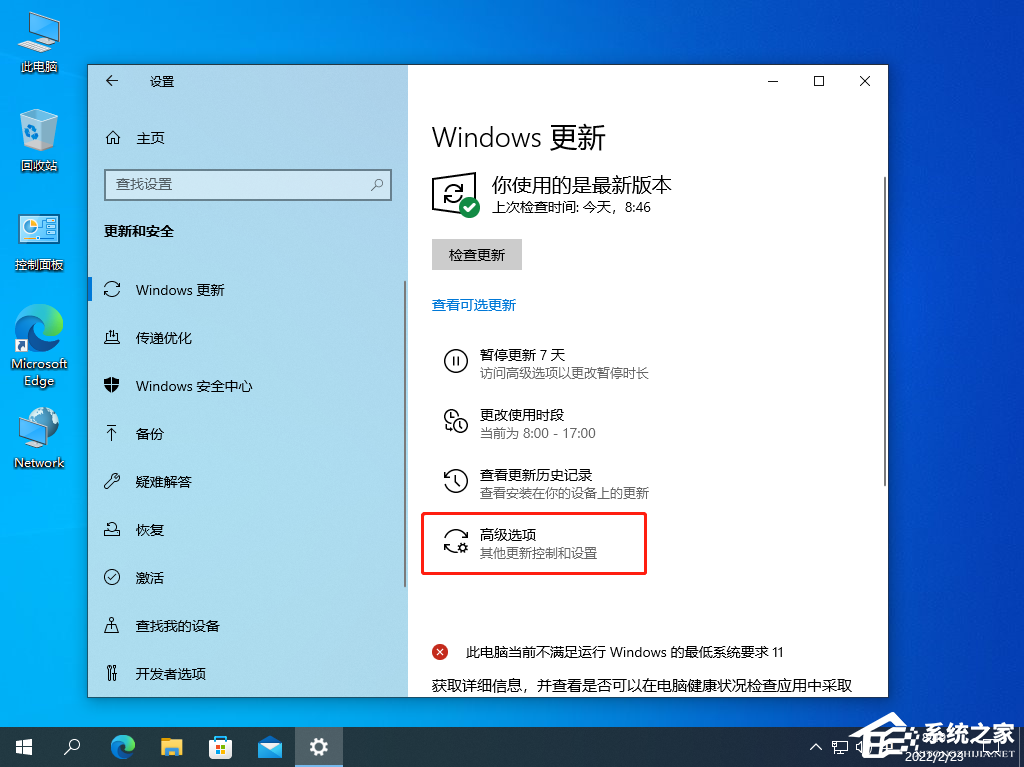Image resolution: width=1024 pixels, height=767 pixels.
Task: Select the 恢复 recovery icon
Action: tap(113, 529)
